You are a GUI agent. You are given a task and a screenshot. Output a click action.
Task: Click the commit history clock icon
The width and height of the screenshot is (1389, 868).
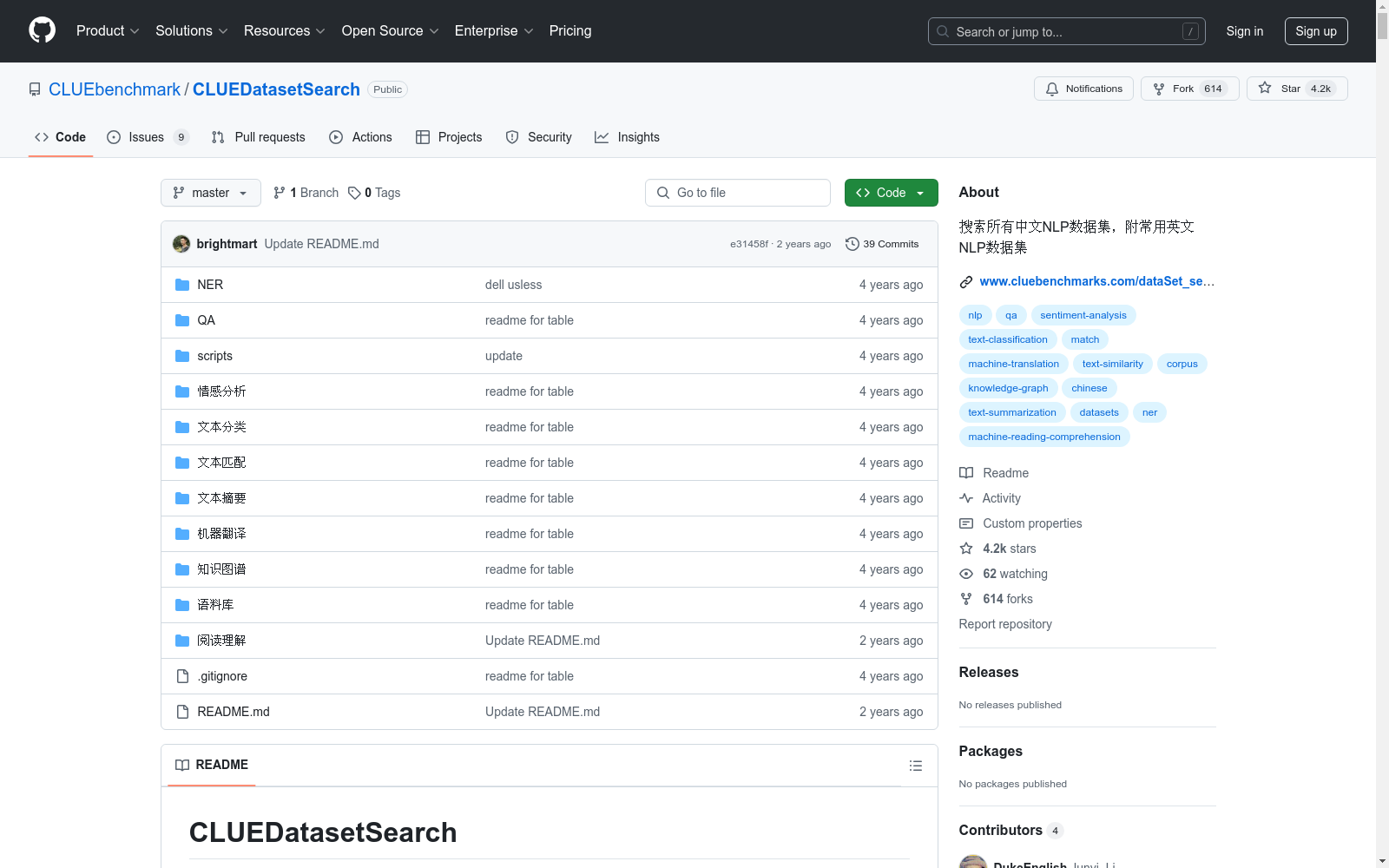852,244
